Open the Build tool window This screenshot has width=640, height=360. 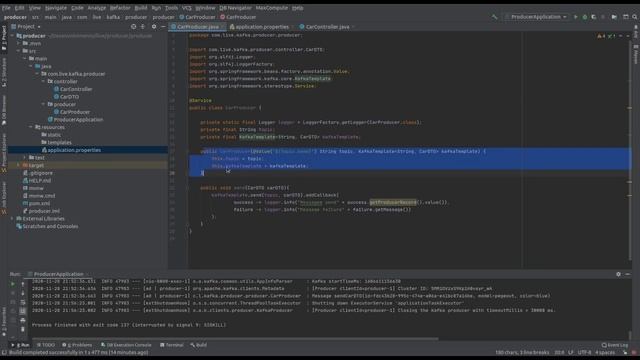199,345
